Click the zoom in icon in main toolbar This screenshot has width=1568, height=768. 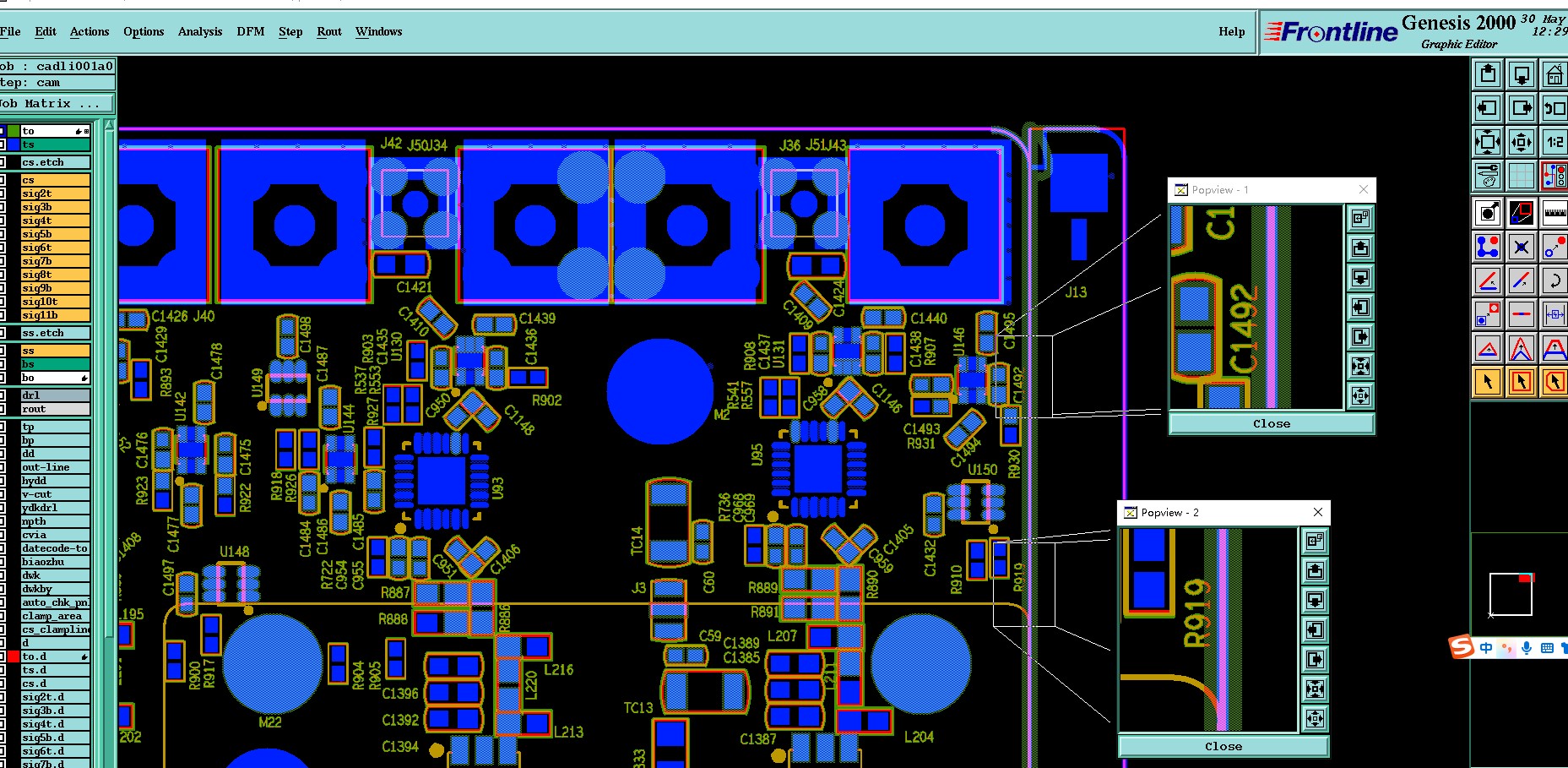point(1488,141)
